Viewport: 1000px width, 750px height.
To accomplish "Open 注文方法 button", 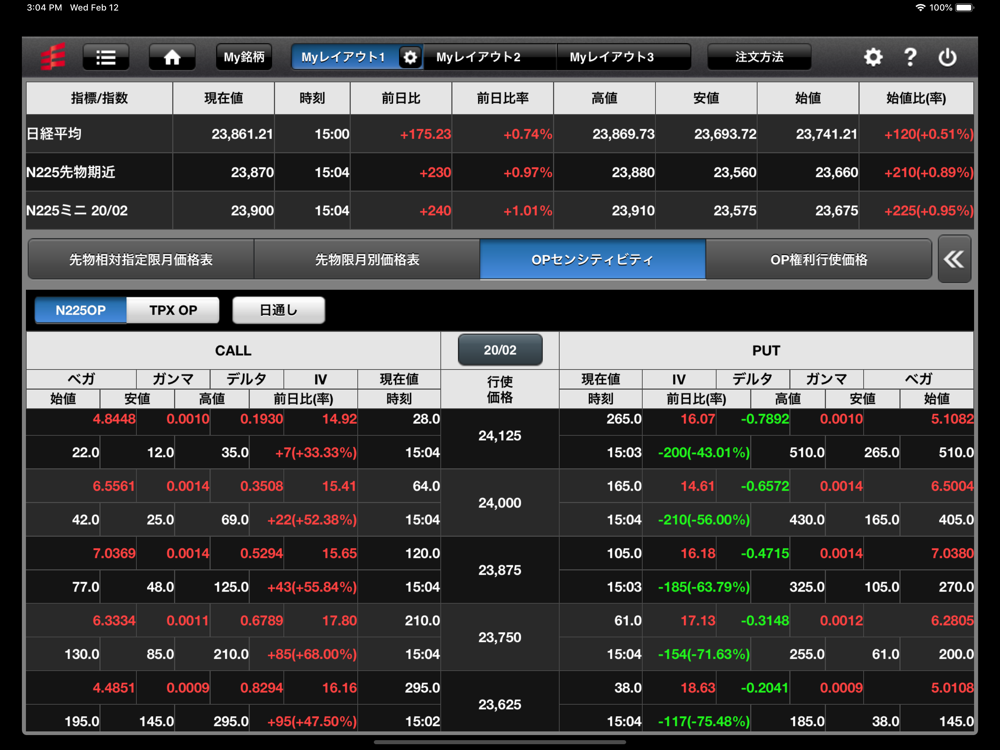I will click(759, 57).
